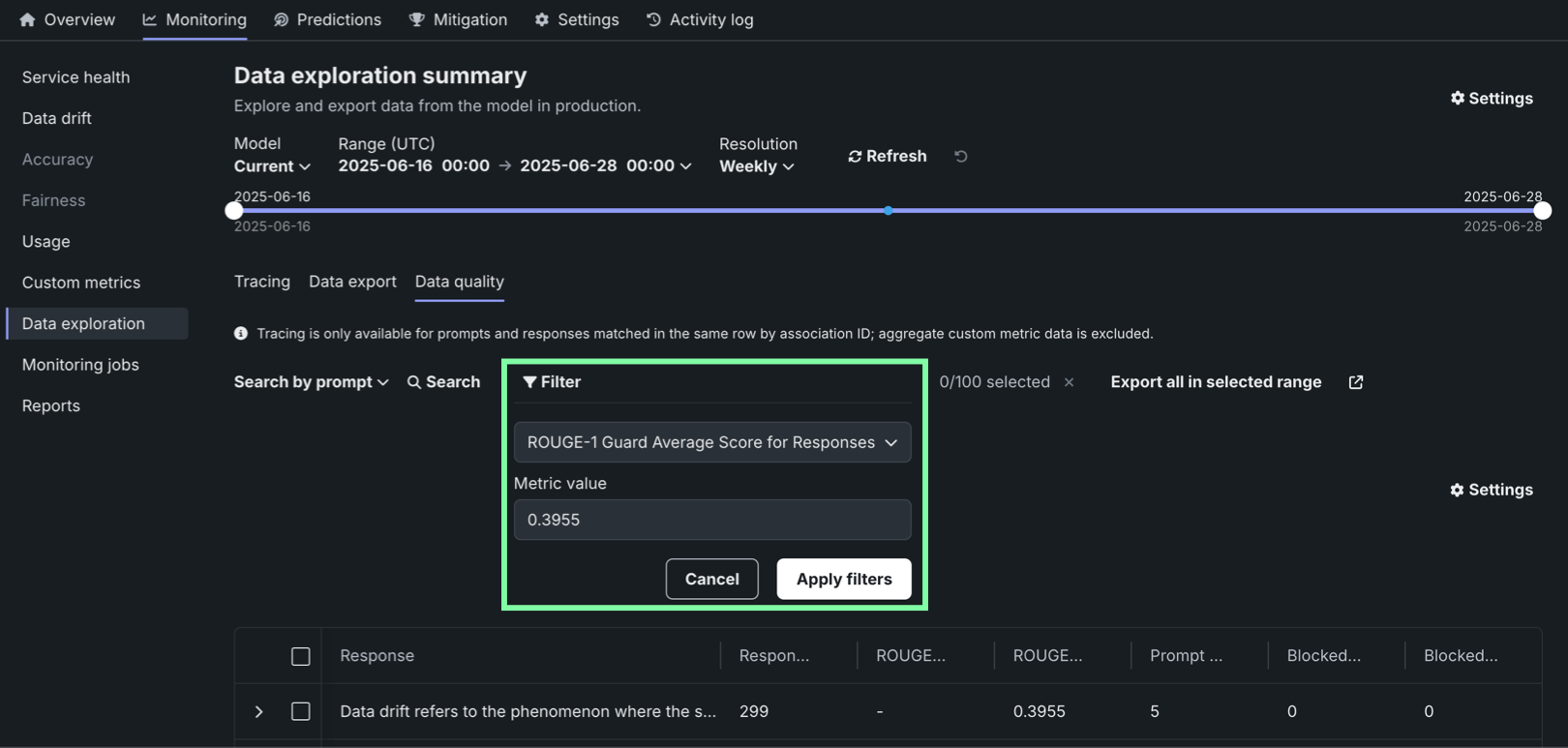Click the reset undo arrow icon
This screenshot has width=1568, height=748.
[960, 157]
